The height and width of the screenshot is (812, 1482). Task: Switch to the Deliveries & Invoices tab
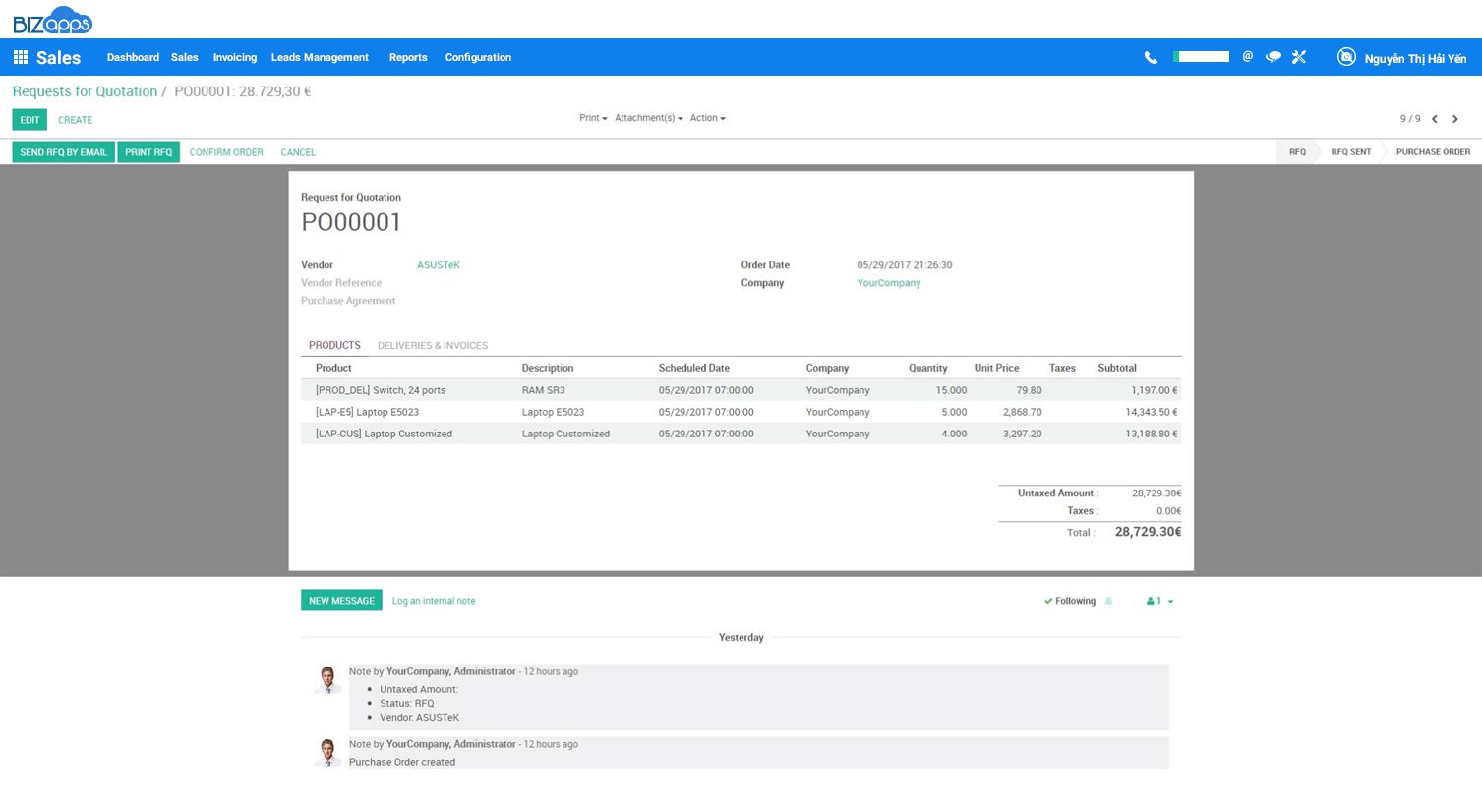click(433, 345)
